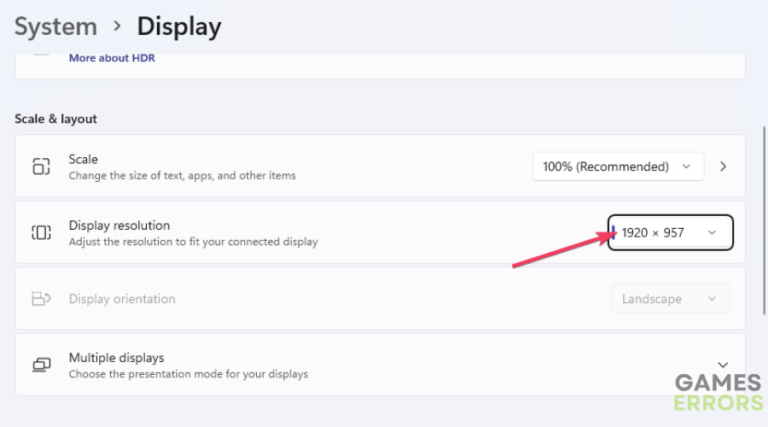Viewport: 768px width, 427px height.
Task: Click the "Change the size of text" description
Action: pos(182,176)
